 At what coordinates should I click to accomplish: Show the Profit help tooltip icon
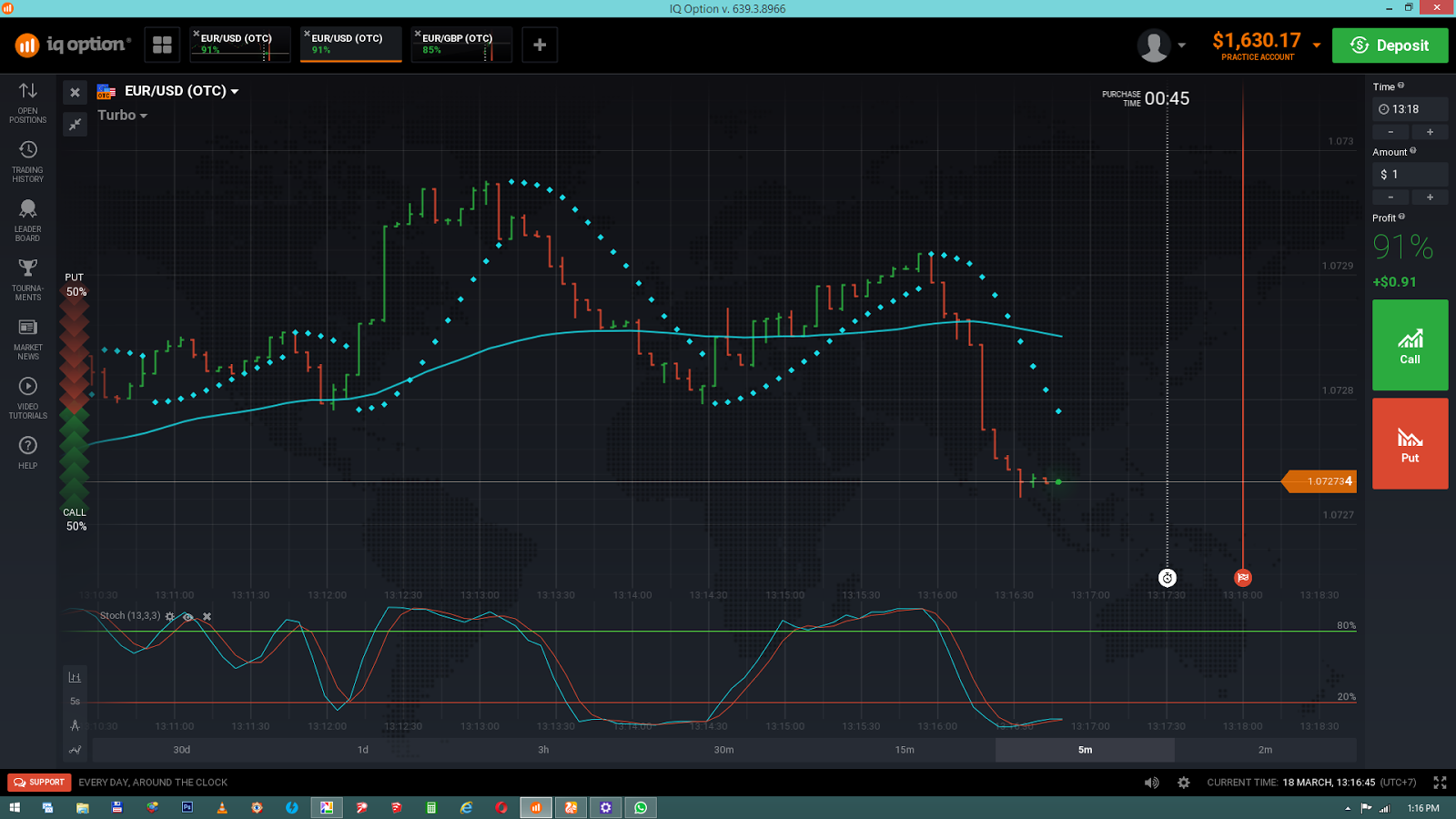tap(1401, 217)
